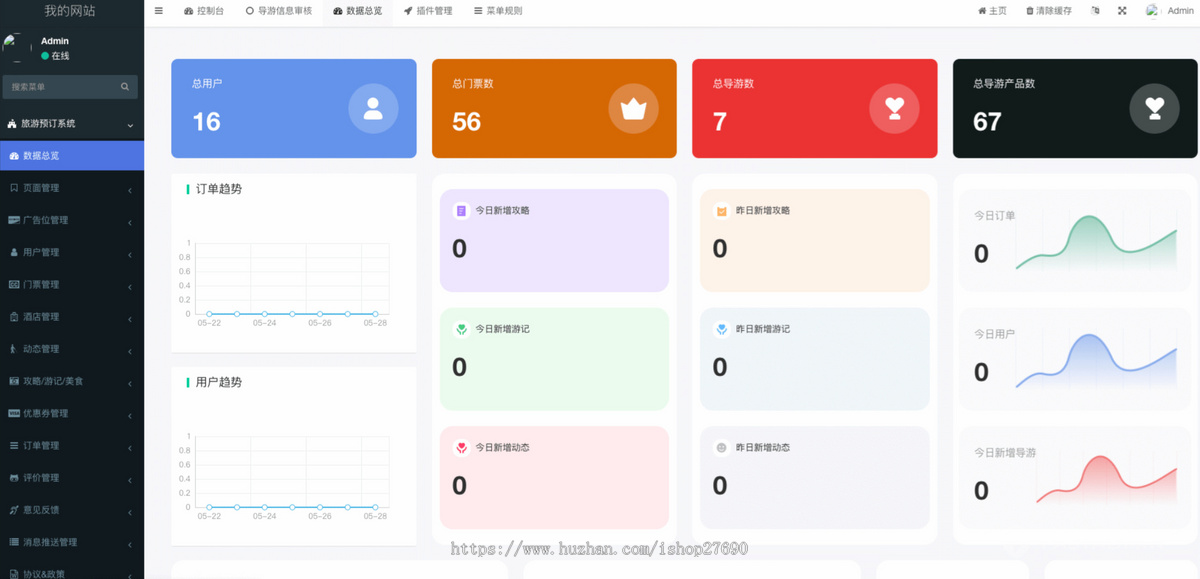The width and height of the screenshot is (1200, 579).
Task: Click the 总导游产品数 count 67
Action: point(987,122)
